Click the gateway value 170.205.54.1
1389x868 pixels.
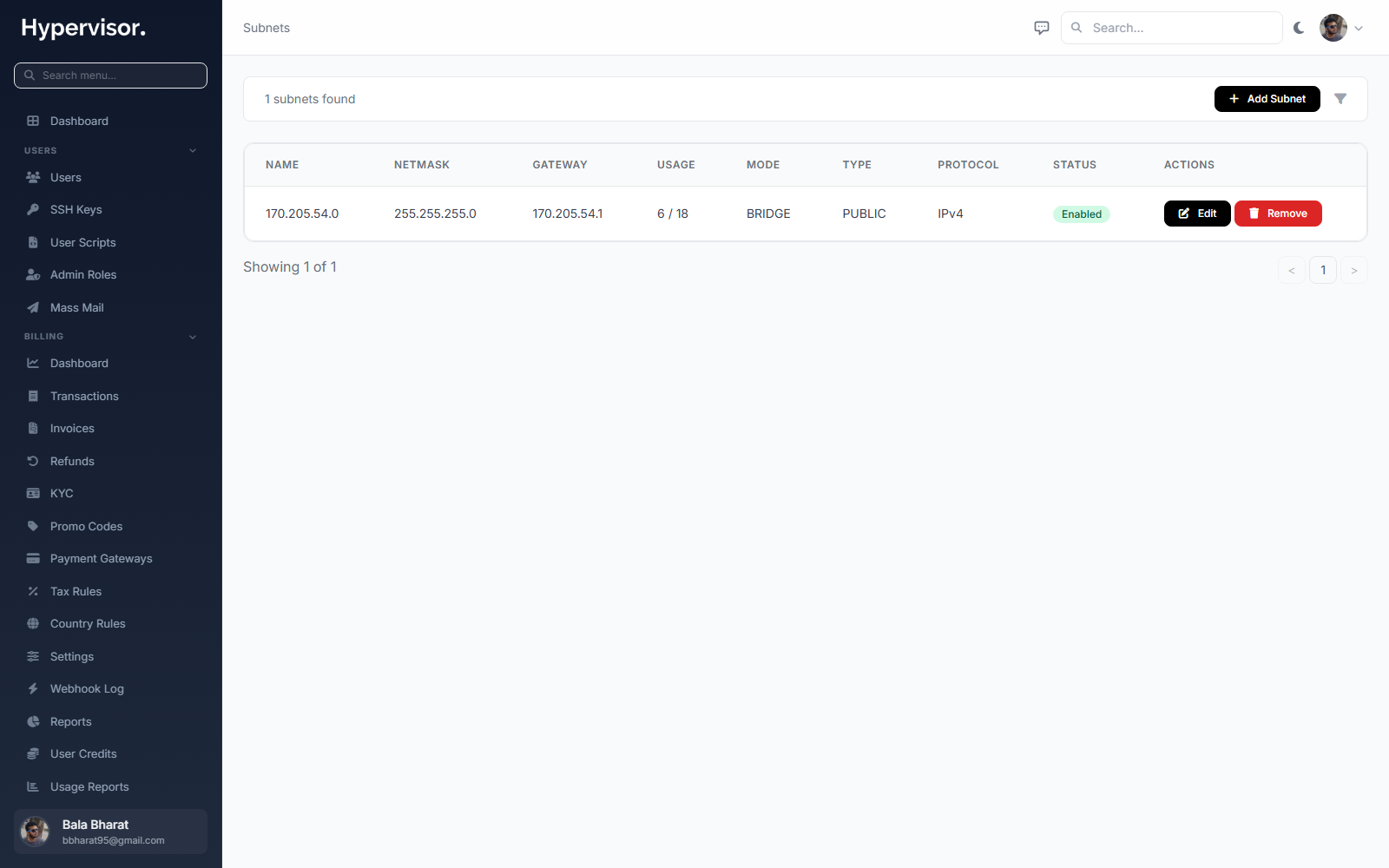[x=568, y=214]
